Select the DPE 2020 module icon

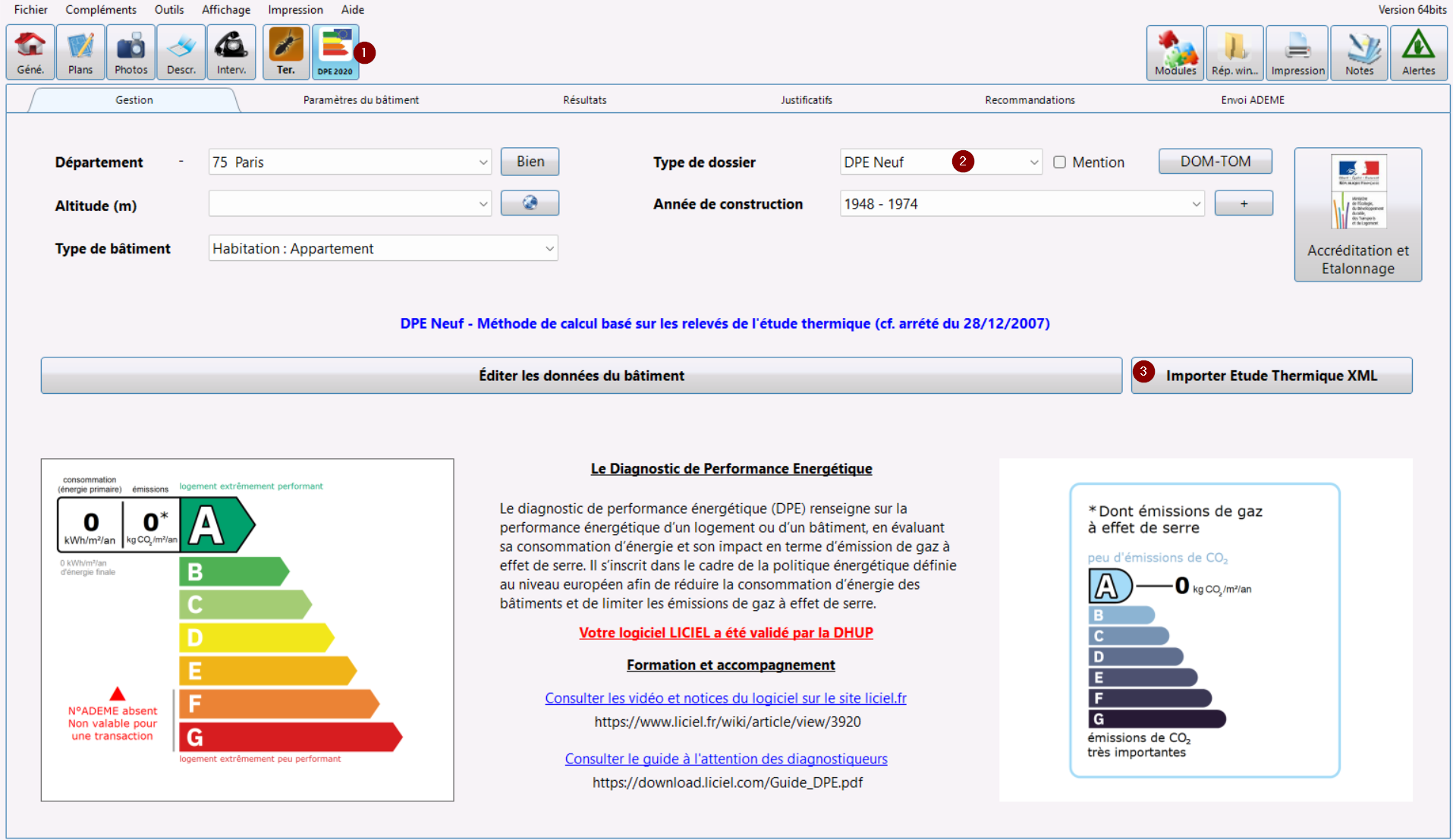click(x=335, y=52)
